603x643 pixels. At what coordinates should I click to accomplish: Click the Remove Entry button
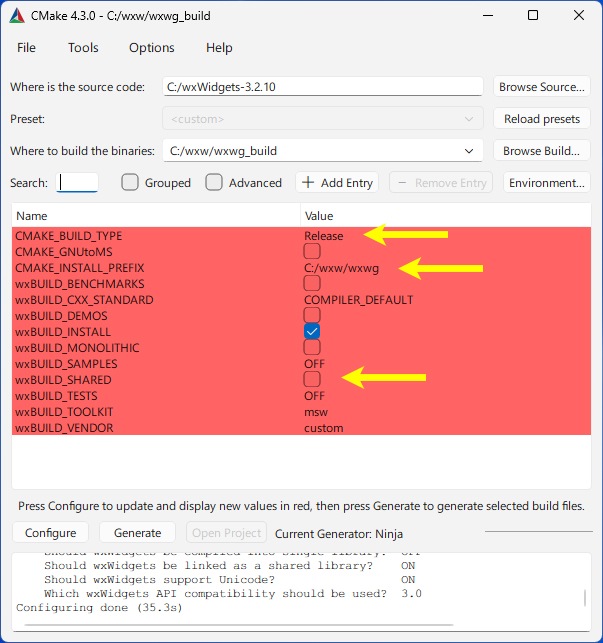(x=441, y=182)
